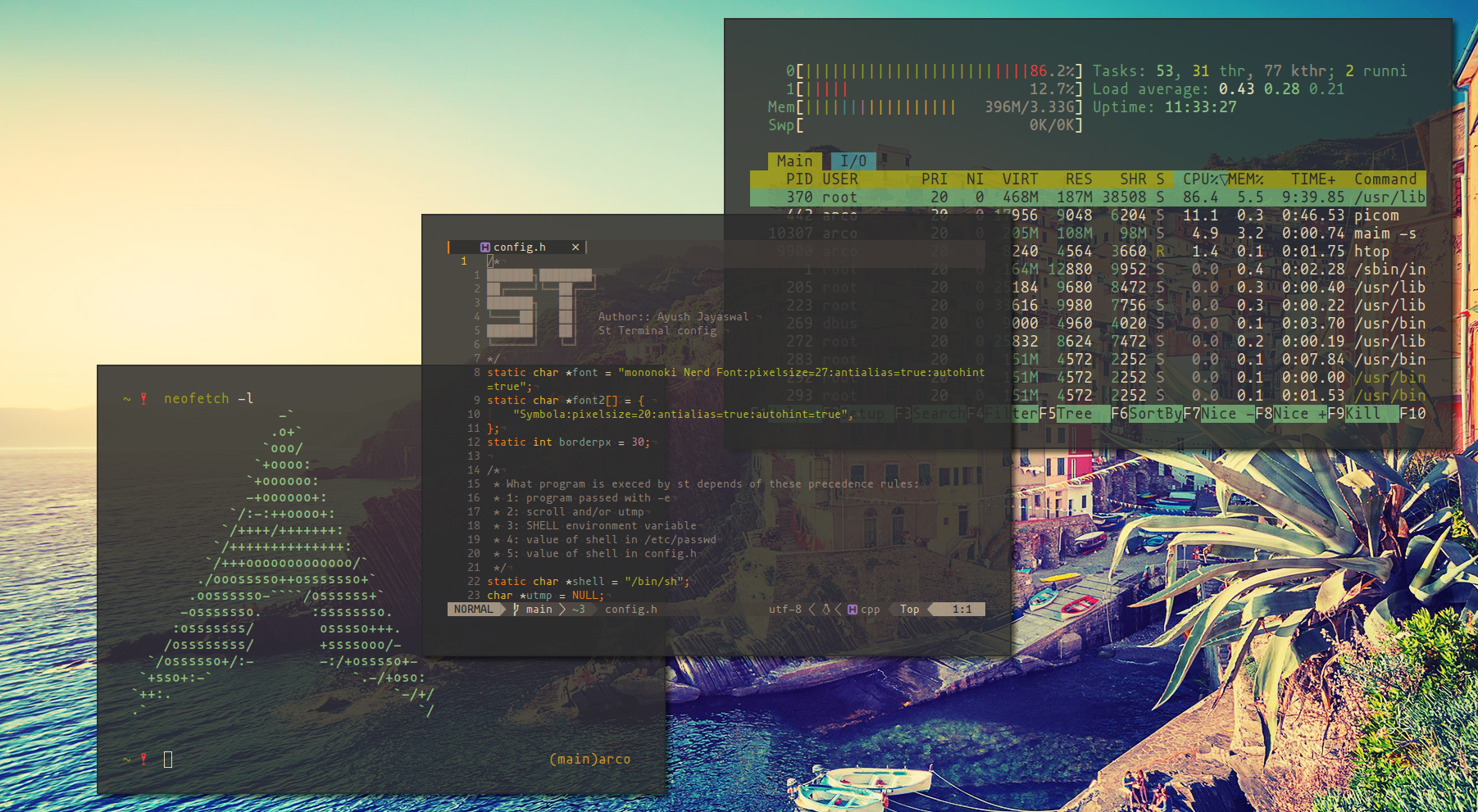The width and height of the screenshot is (1478, 812).
Task: Click the (main)arco right prompt text
Action: 590,760
